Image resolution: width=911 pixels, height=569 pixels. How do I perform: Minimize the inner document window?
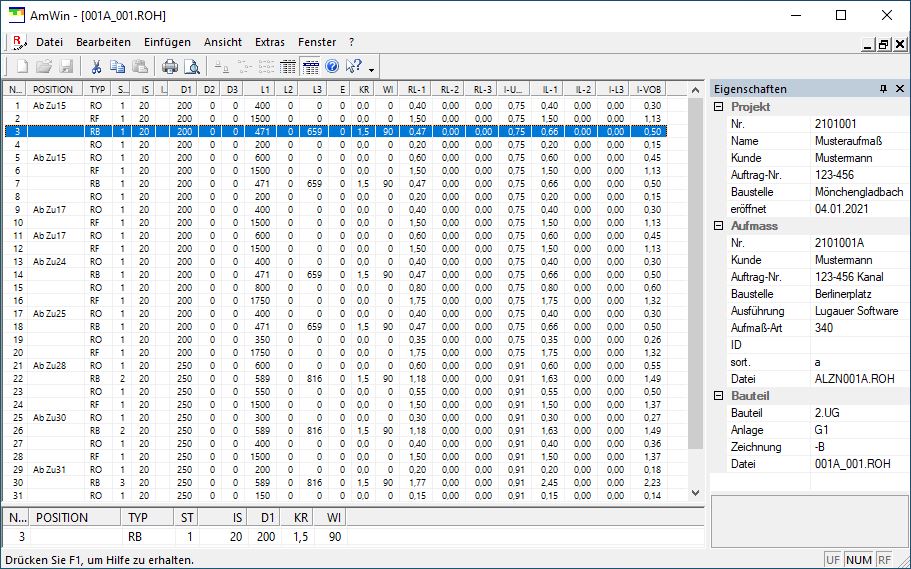869,44
